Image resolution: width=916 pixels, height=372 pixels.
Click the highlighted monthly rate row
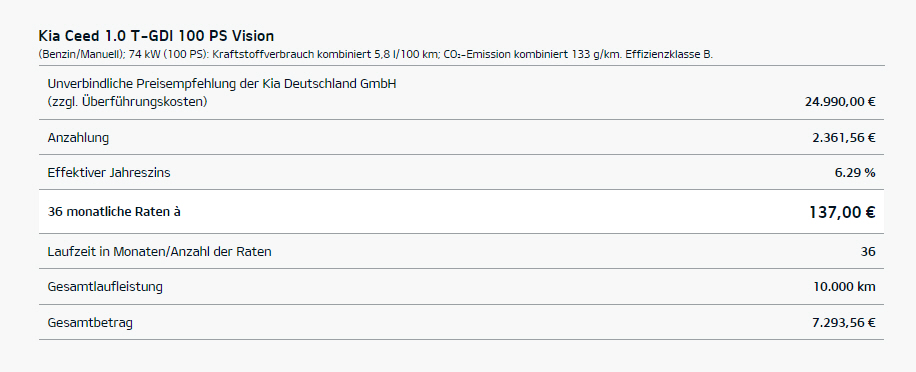point(462,211)
